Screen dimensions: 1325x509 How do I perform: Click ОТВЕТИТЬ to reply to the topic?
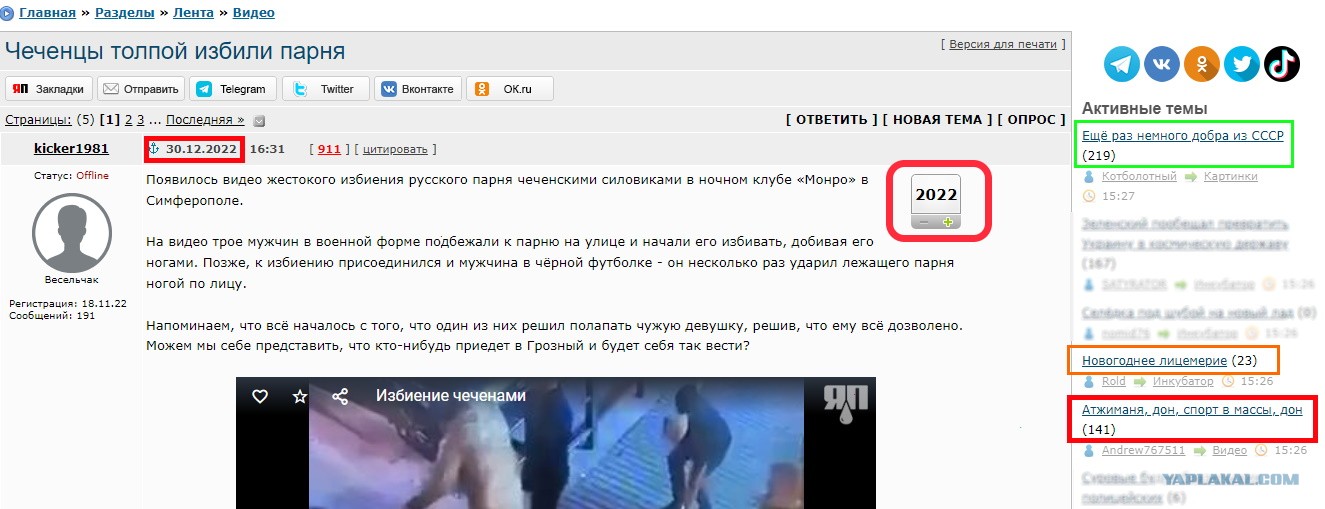pyautogui.click(x=832, y=120)
